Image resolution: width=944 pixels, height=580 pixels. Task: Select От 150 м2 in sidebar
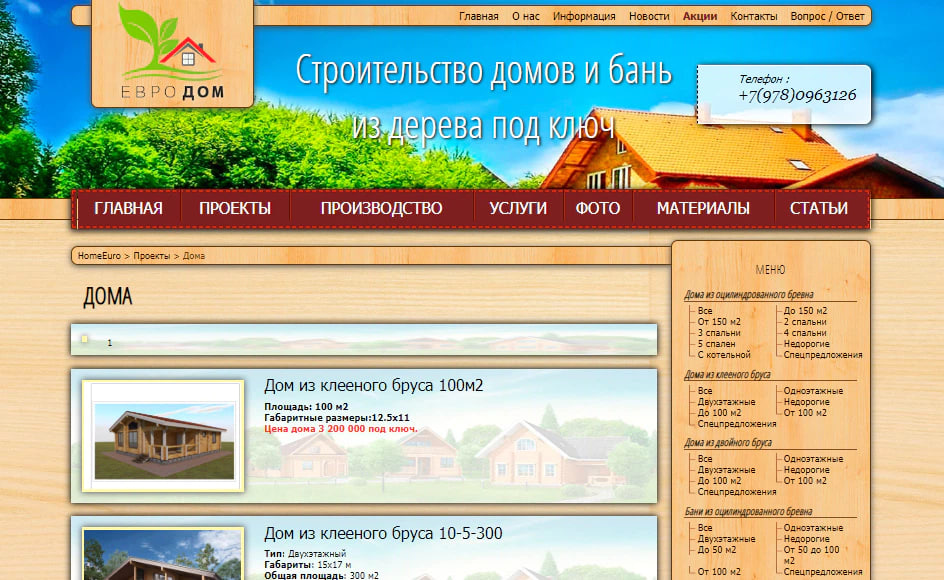(719, 322)
